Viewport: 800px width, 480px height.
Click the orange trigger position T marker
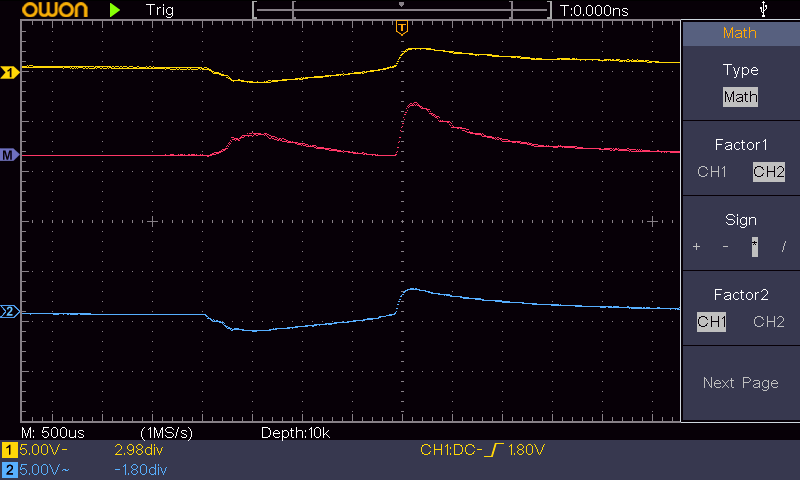click(x=402, y=27)
